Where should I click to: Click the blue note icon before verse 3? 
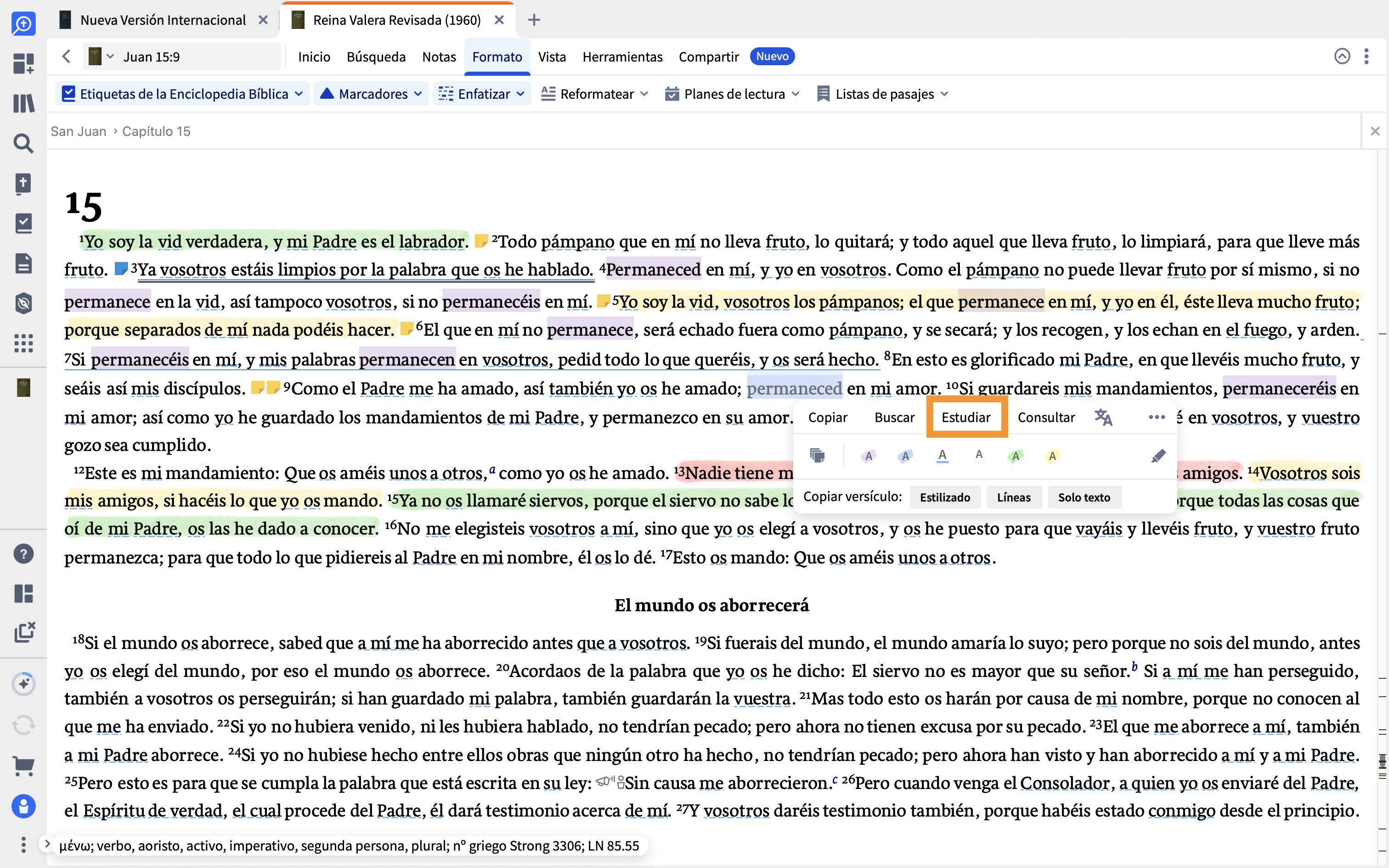121,269
